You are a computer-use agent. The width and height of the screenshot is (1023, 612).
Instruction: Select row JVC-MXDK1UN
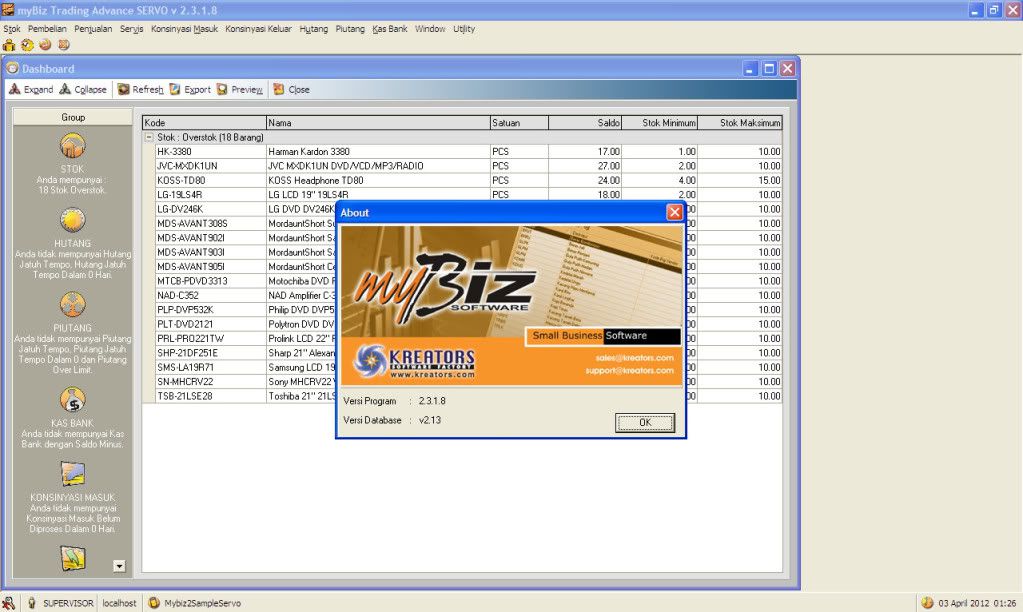click(x=468, y=166)
